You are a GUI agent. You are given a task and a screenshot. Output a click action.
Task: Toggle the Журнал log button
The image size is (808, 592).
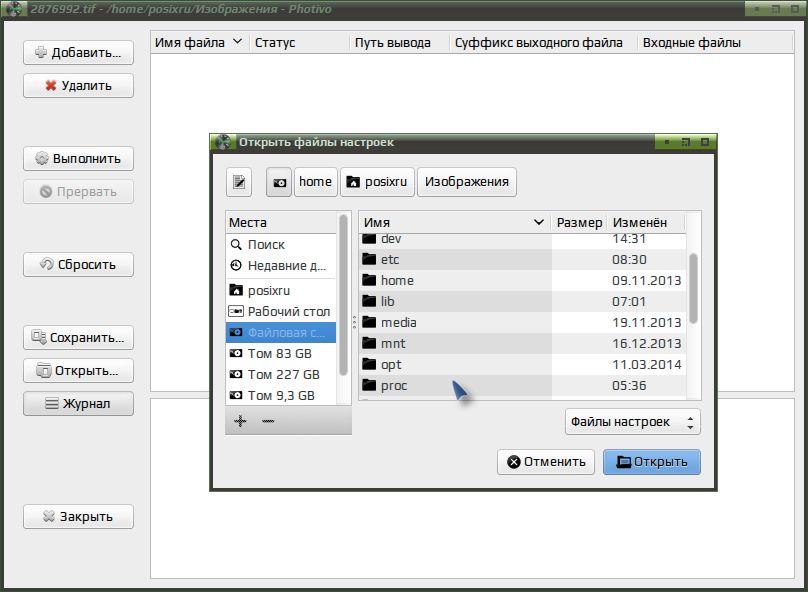[78, 404]
